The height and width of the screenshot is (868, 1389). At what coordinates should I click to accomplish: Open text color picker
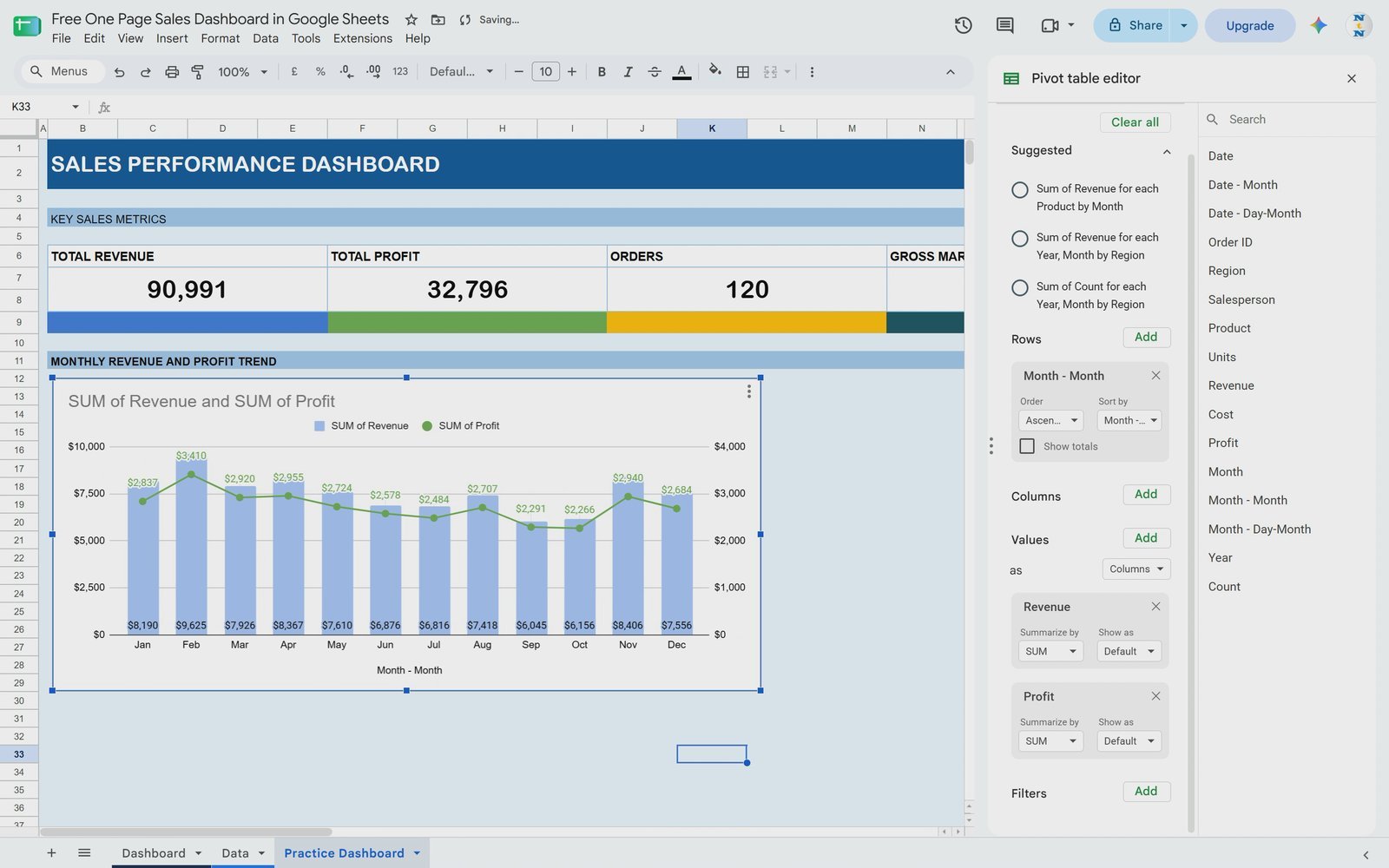tap(681, 72)
